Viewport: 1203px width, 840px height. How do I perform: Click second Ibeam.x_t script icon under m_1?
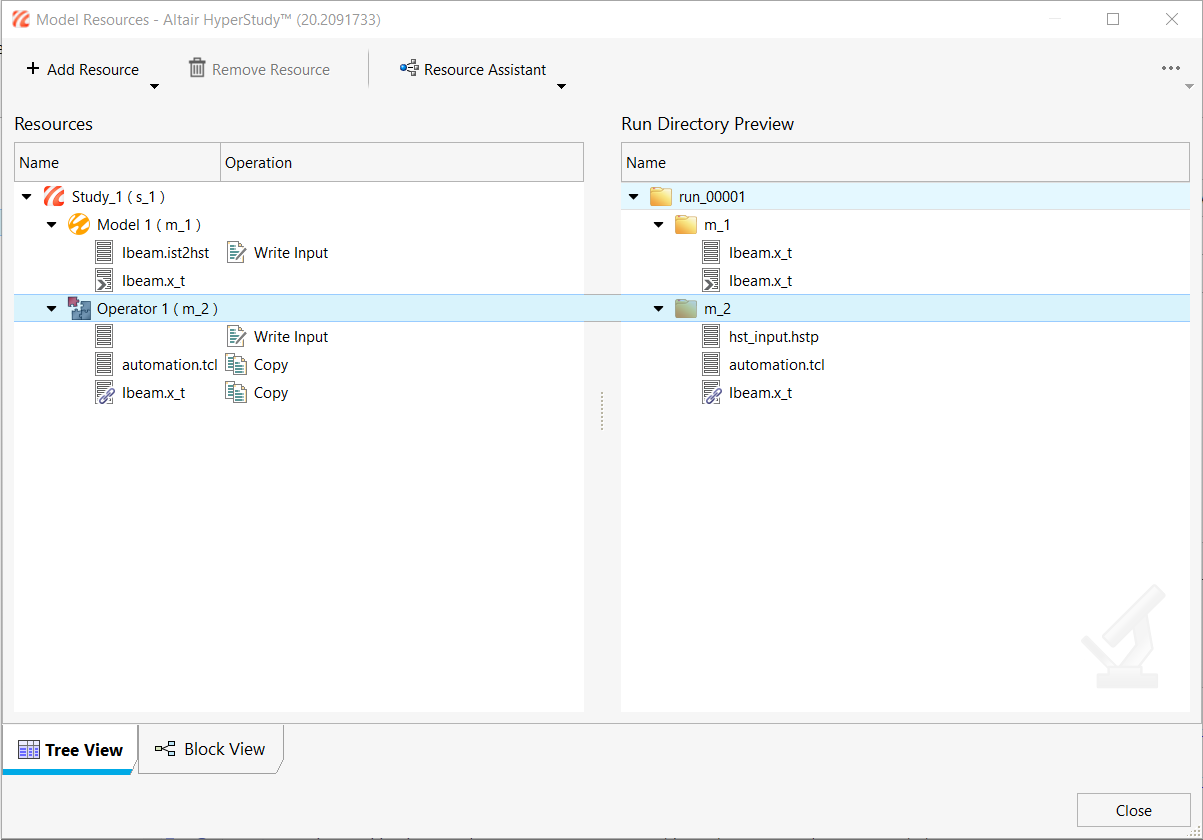click(x=712, y=280)
